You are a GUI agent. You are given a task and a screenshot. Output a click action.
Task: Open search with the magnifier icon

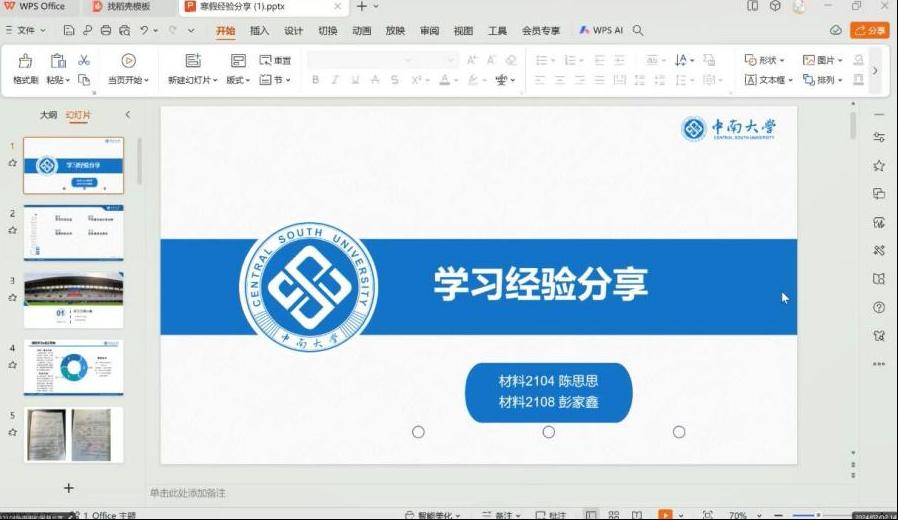(638, 31)
